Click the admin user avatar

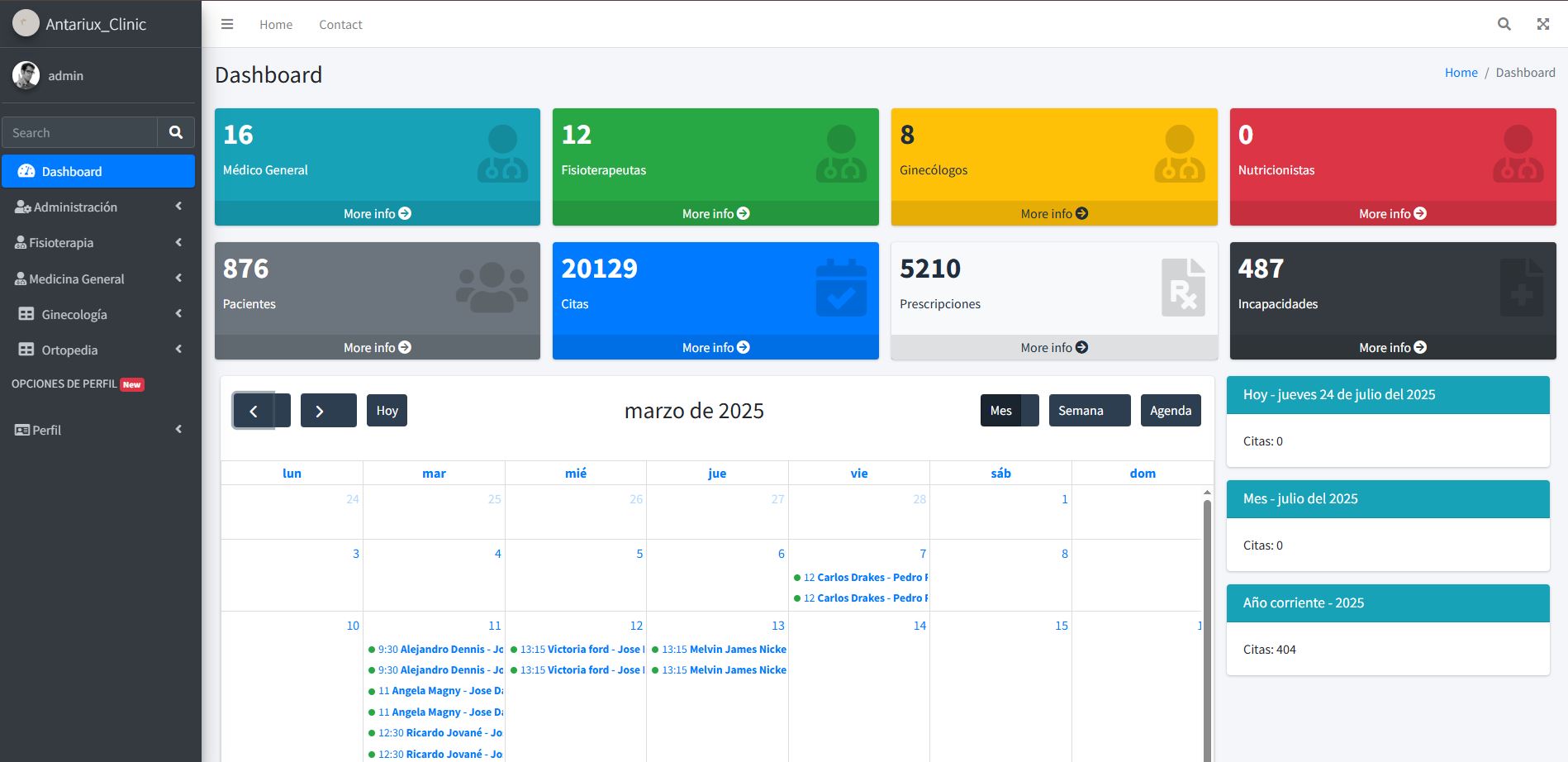coord(26,75)
